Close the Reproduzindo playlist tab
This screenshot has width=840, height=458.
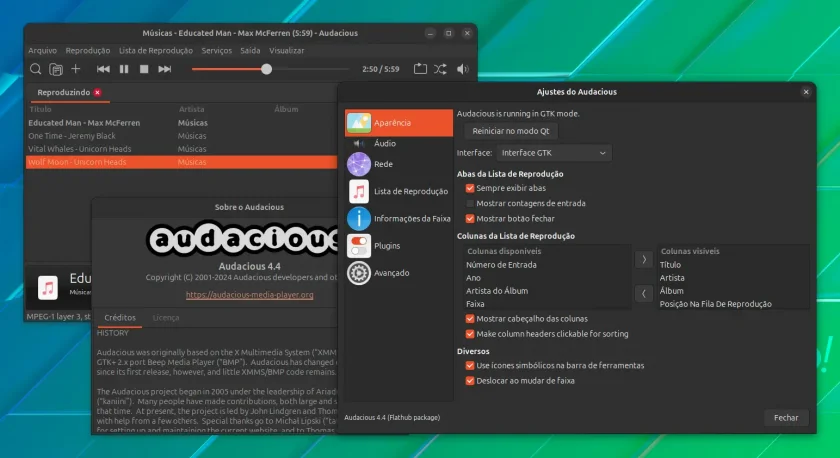click(98, 93)
